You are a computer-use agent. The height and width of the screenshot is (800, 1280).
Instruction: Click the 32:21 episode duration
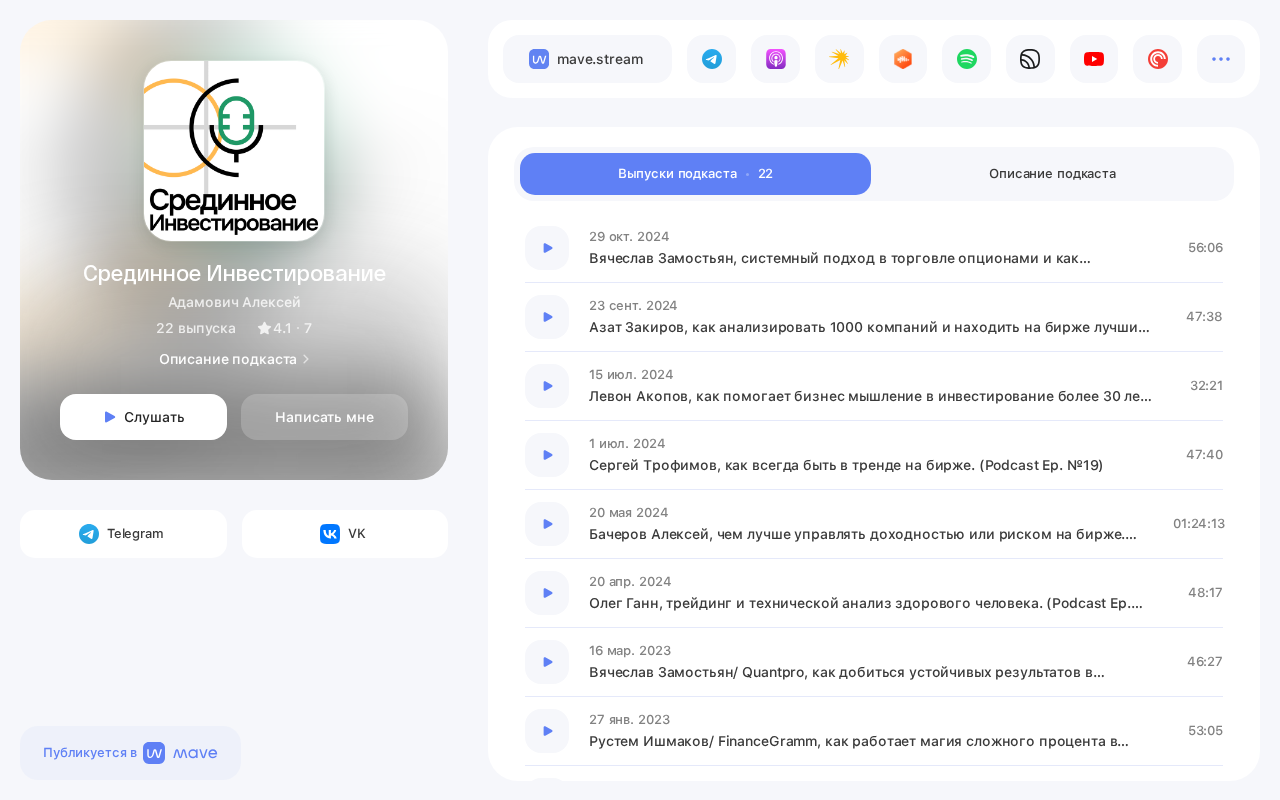[1206, 386]
